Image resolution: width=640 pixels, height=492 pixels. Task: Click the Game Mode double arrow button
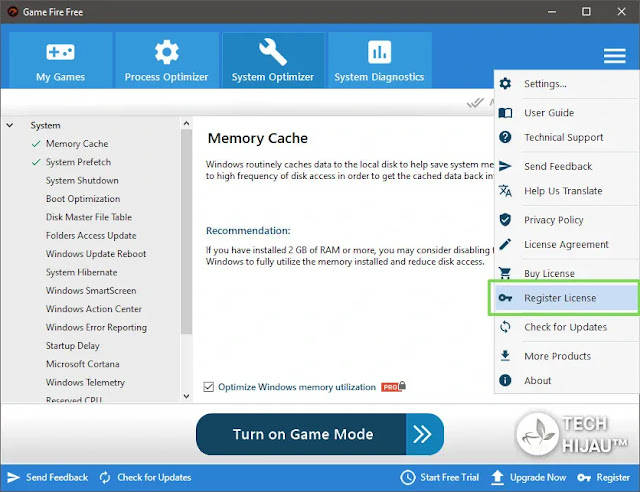(x=424, y=434)
